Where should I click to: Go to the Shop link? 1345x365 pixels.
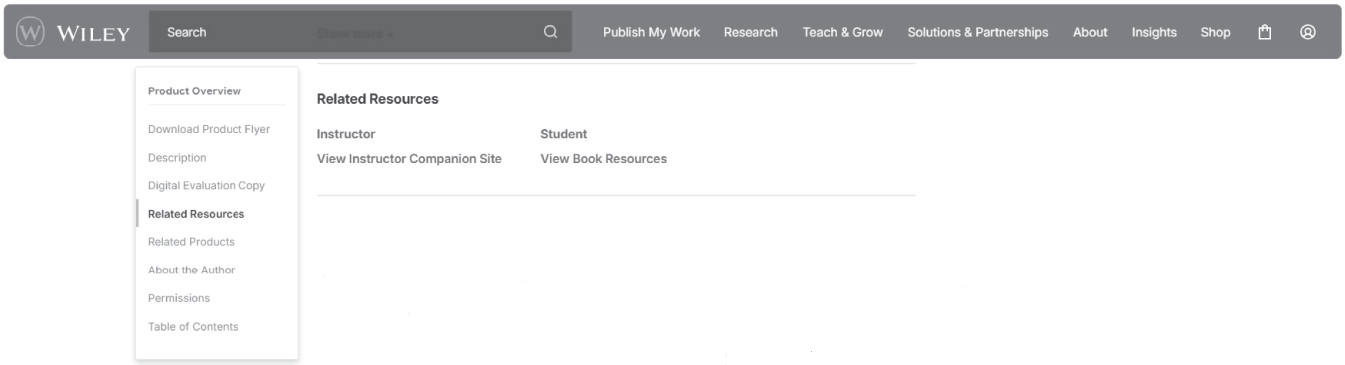[1215, 32]
